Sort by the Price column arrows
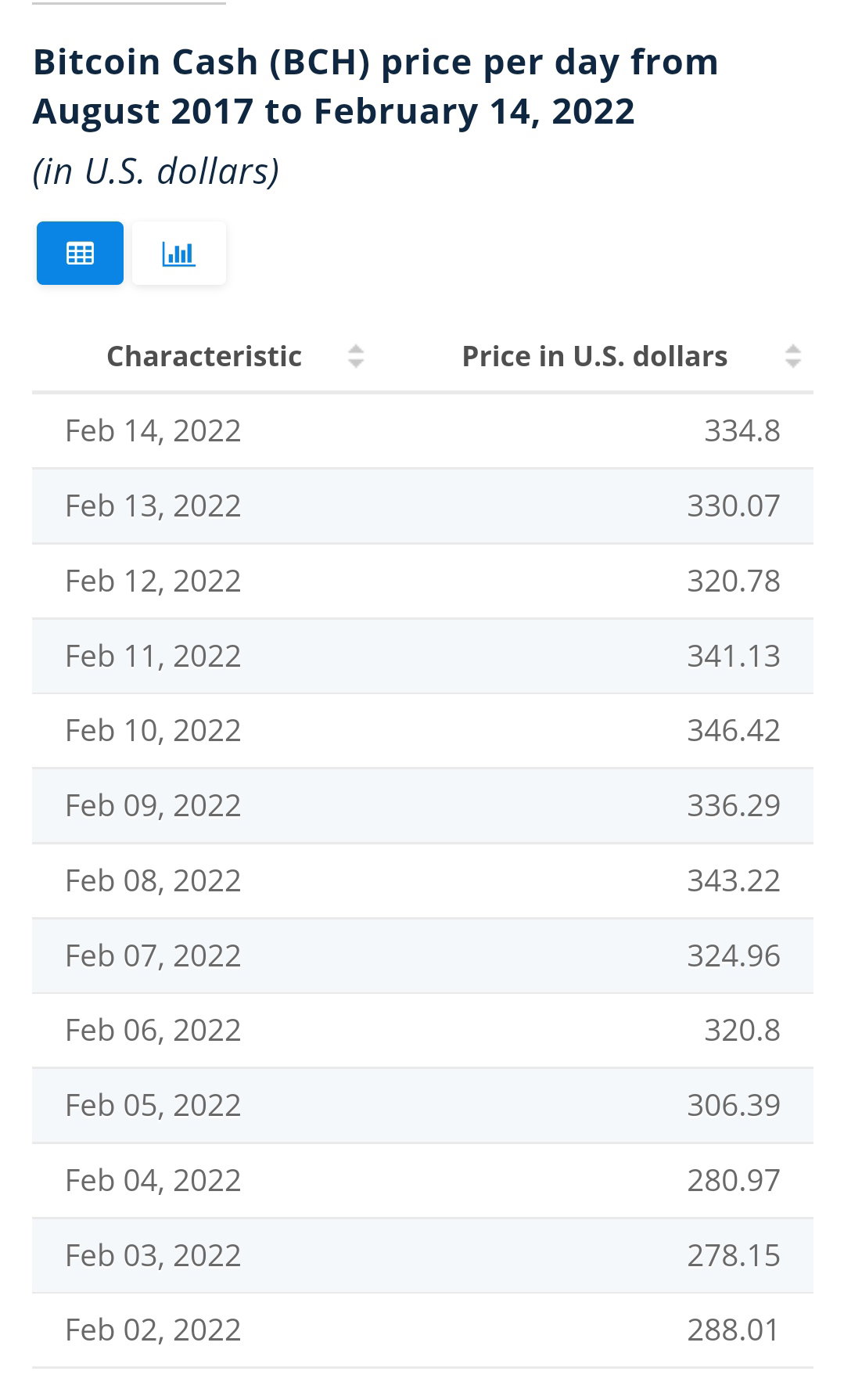Viewport: 844px width, 1400px height. 792,356
